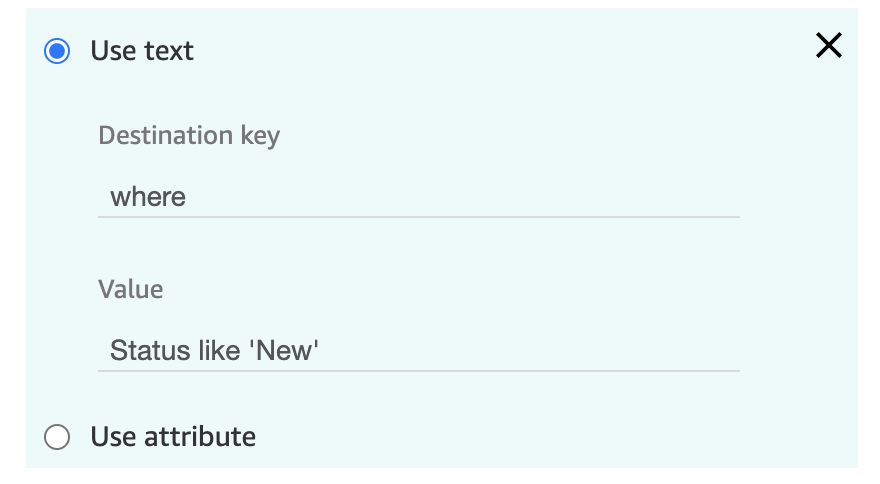
Task: Select the Use attribute radio button
Action: click(x=57, y=437)
